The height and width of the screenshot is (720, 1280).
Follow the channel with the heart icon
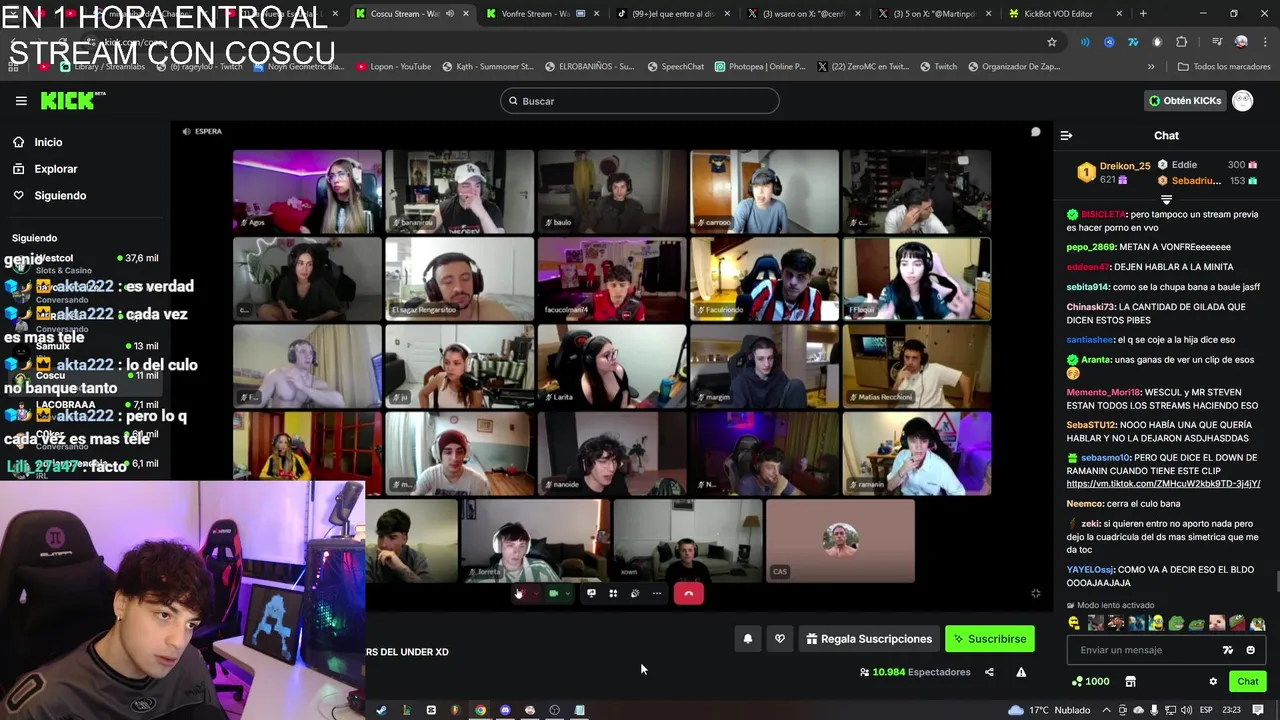click(x=780, y=639)
